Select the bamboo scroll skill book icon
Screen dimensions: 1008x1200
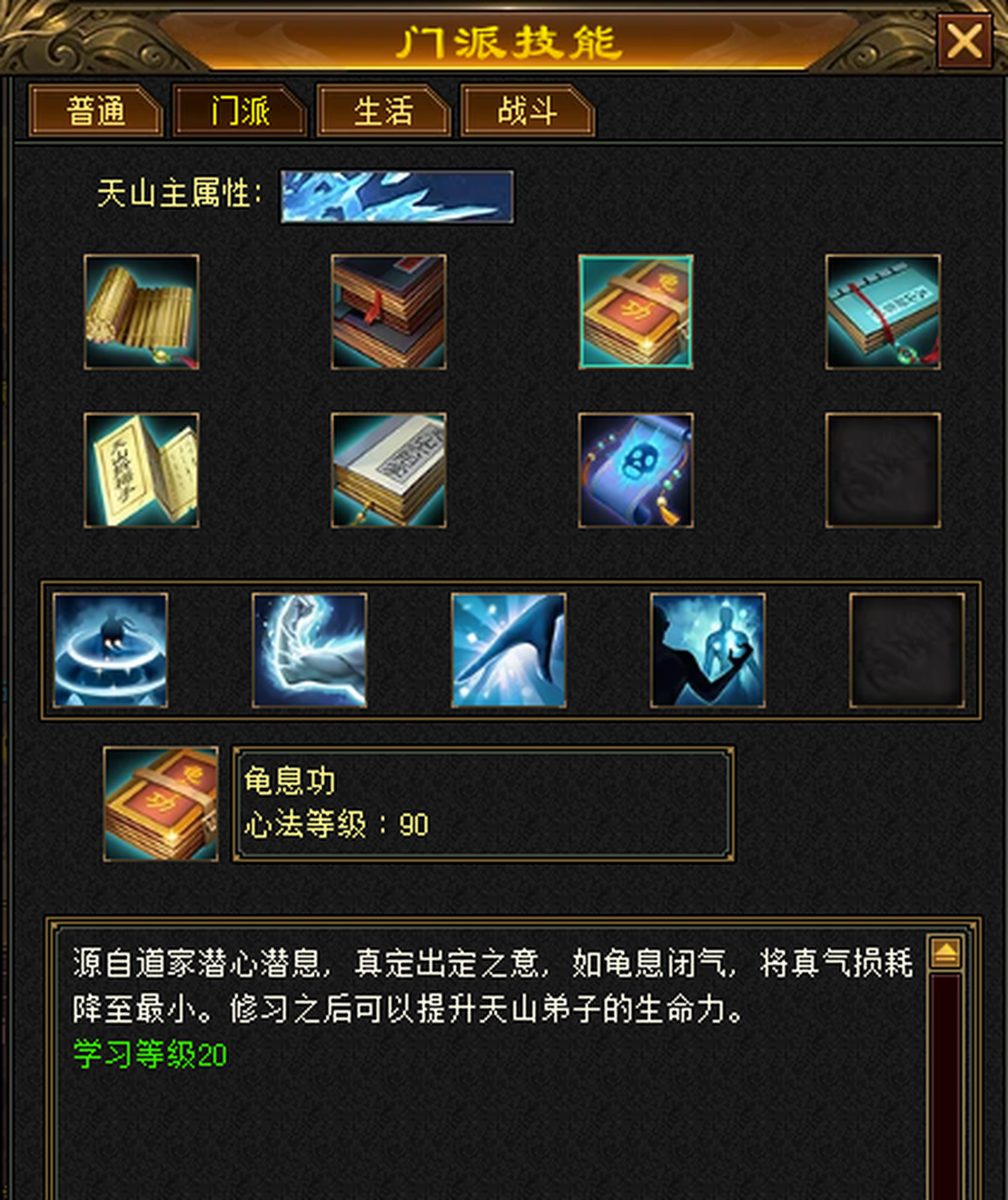142,312
